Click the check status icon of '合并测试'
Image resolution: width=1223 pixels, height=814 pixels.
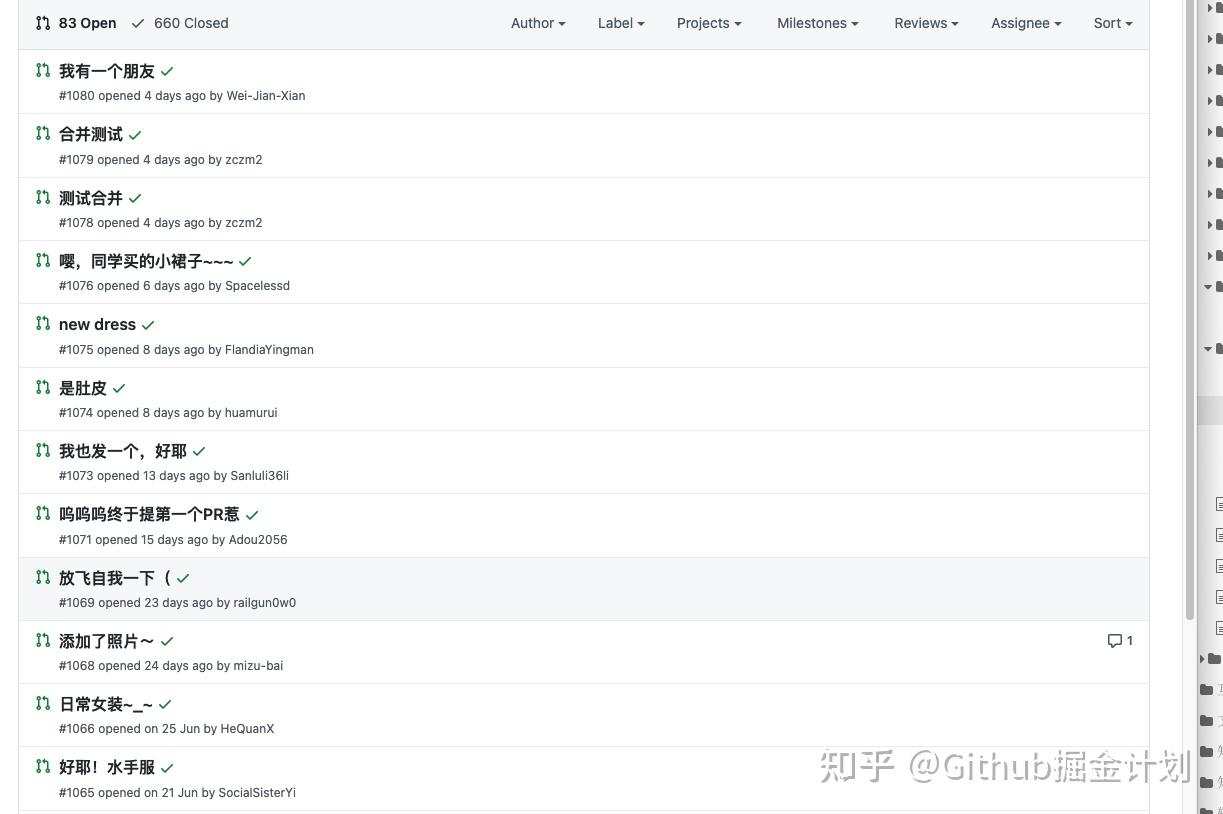point(135,135)
